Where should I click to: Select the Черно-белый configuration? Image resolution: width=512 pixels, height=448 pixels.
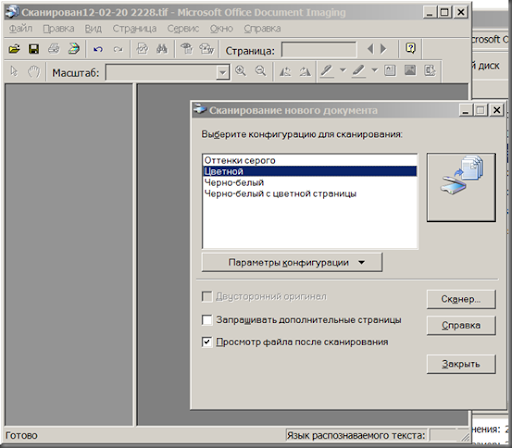point(310,183)
